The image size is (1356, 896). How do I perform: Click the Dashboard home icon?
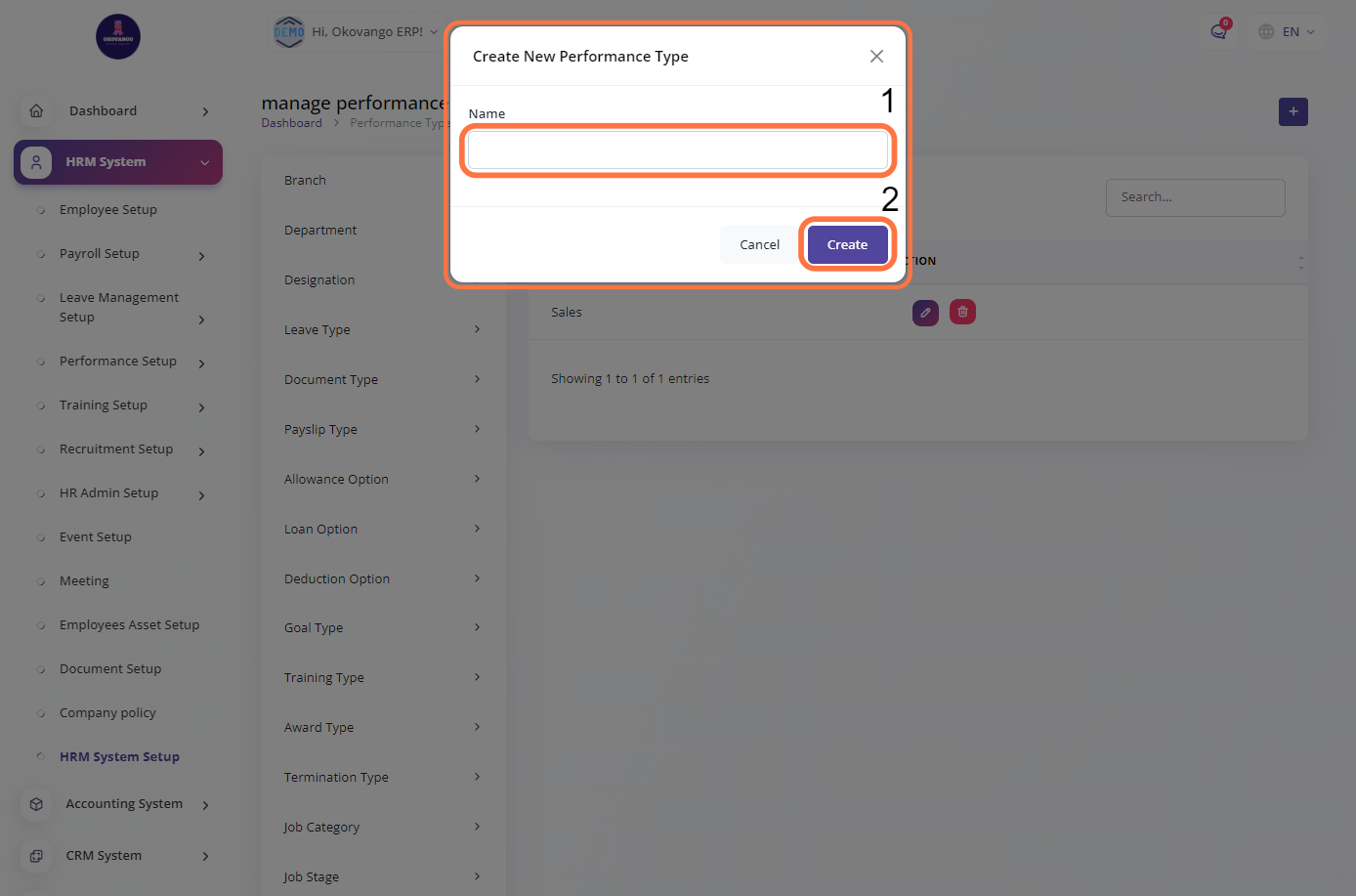(x=36, y=111)
